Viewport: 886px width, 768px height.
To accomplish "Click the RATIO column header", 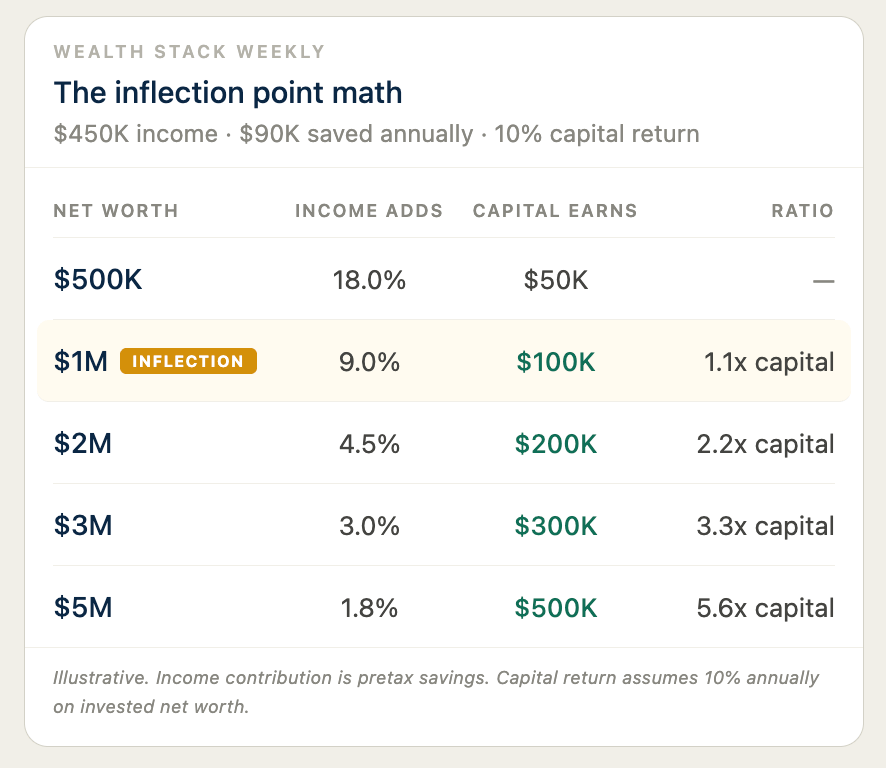I will pyautogui.click(x=802, y=211).
